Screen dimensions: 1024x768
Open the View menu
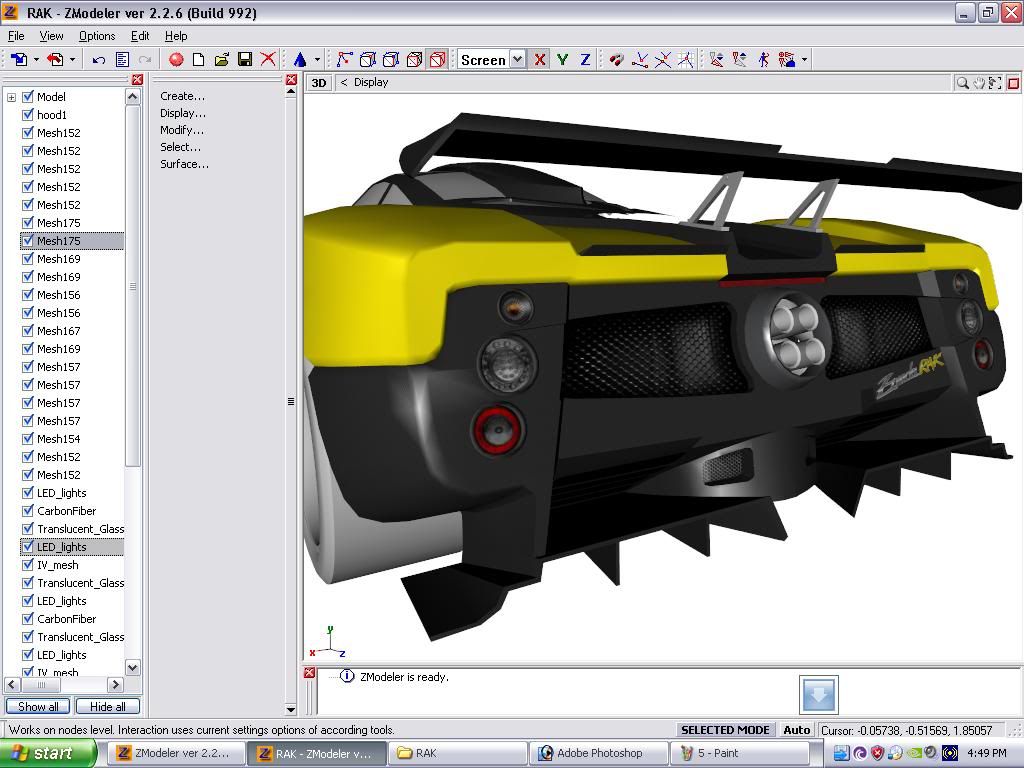tap(51, 36)
